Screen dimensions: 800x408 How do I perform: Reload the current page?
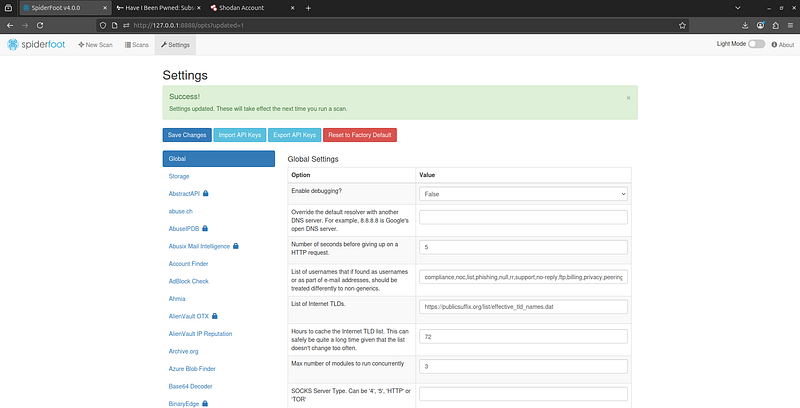pyautogui.click(x=40, y=25)
